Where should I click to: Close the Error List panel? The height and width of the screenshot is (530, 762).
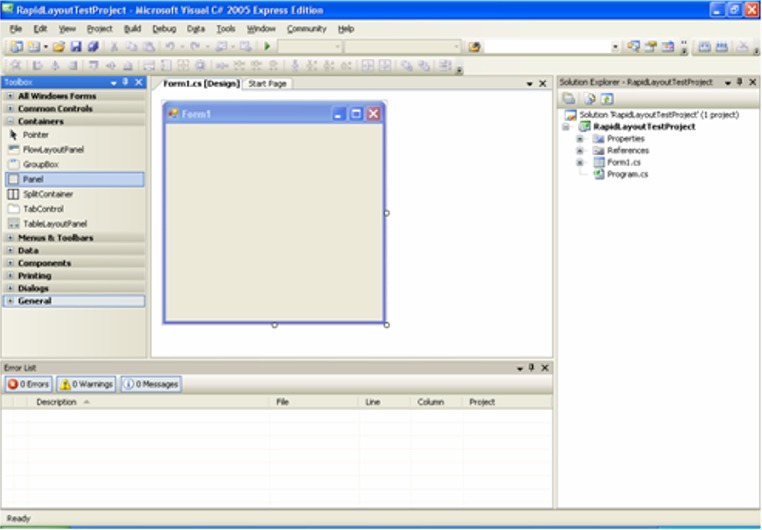(545, 368)
